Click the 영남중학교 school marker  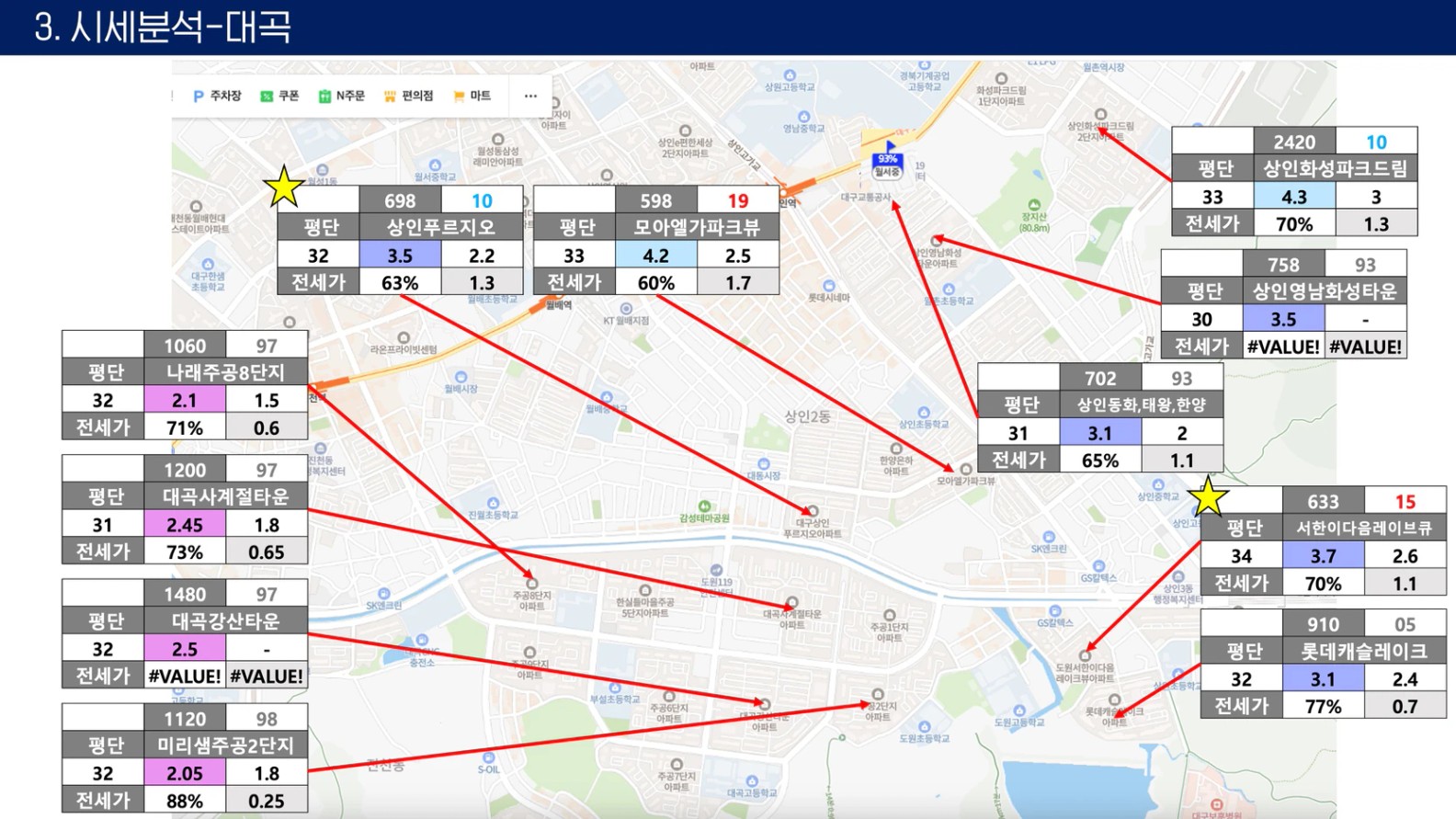tap(803, 122)
